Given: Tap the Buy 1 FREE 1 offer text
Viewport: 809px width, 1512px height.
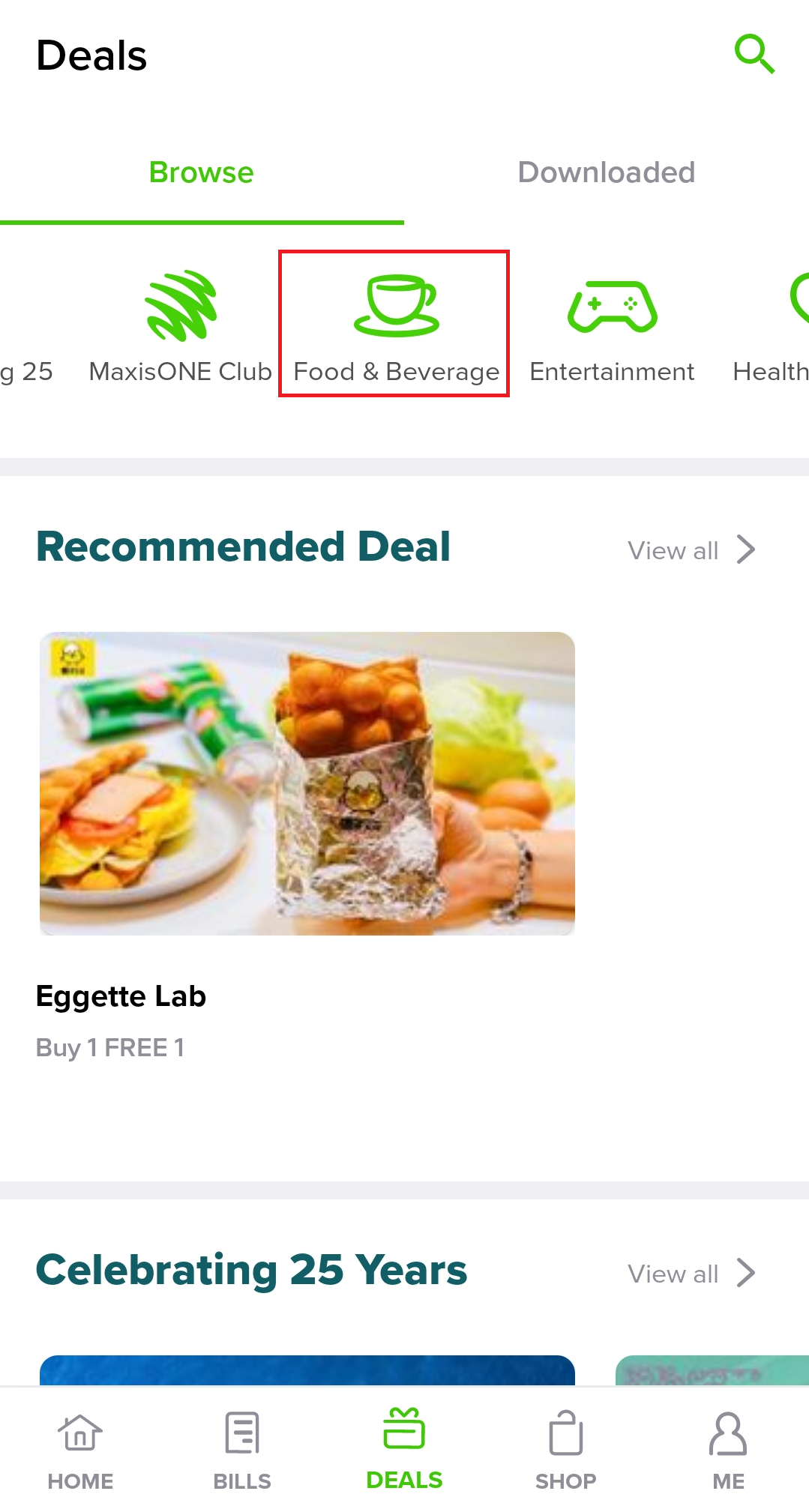Looking at the screenshot, I should pyautogui.click(x=110, y=1047).
